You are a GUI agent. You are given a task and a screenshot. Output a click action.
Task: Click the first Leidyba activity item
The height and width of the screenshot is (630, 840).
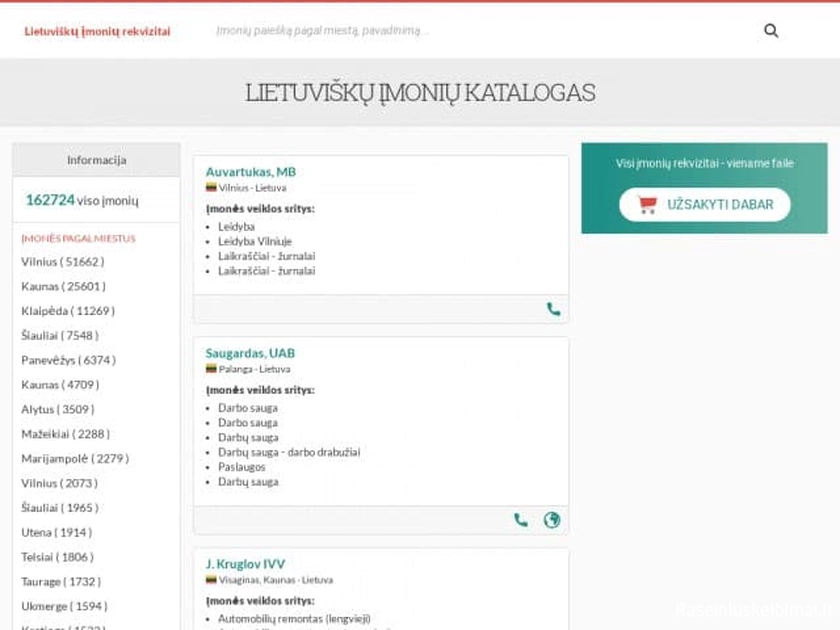coord(236,227)
